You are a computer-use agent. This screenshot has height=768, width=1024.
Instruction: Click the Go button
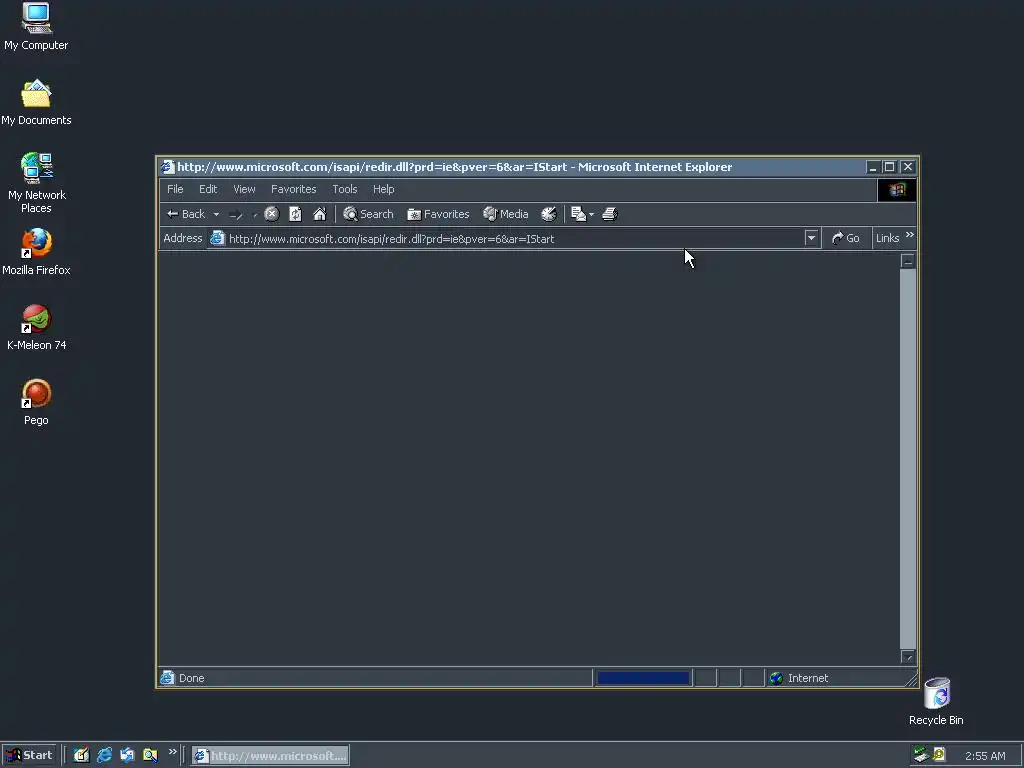846,238
